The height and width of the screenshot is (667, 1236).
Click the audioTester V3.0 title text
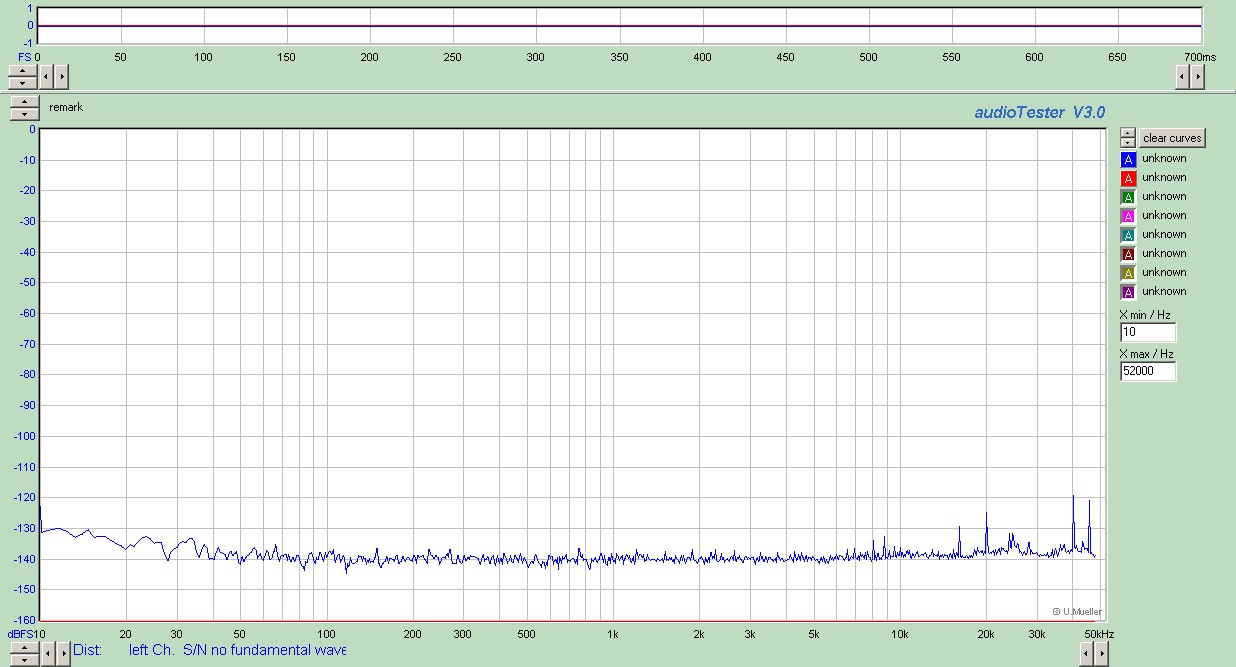(x=1040, y=113)
